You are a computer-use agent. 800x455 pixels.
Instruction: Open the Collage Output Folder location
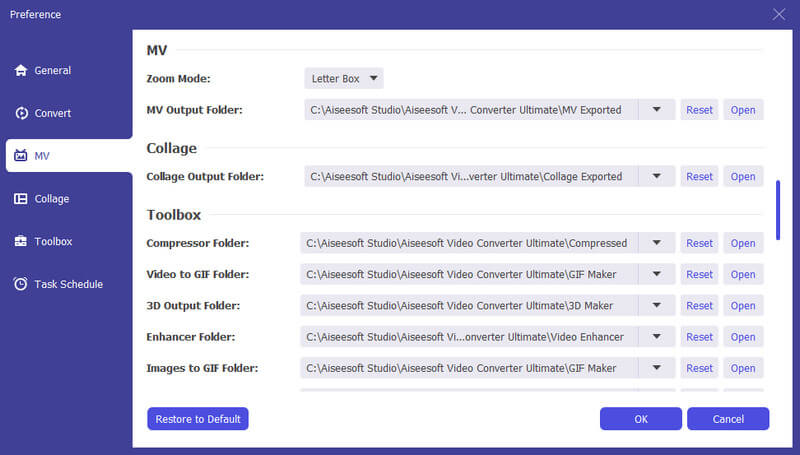point(743,176)
